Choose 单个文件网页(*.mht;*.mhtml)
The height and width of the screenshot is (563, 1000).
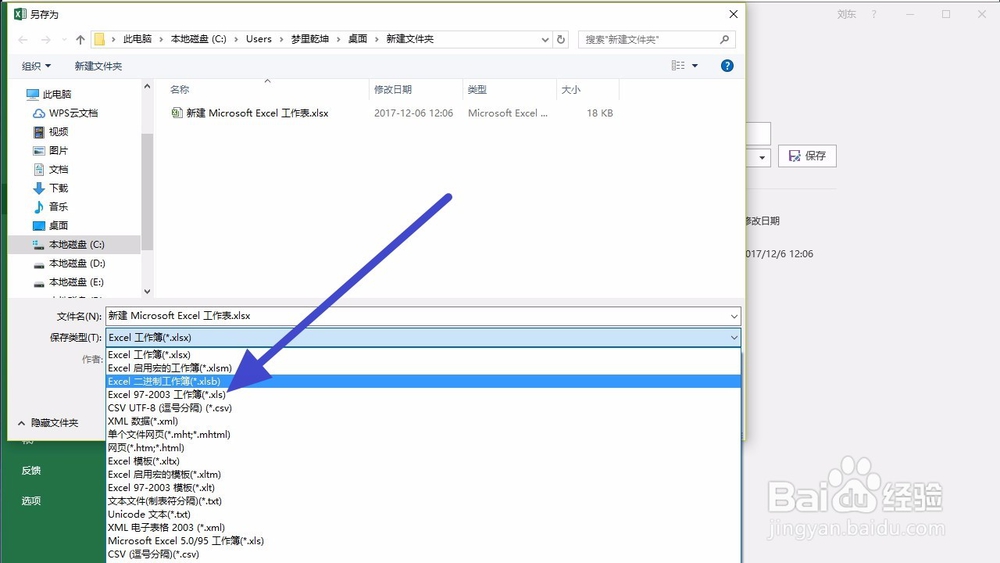tap(423, 435)
